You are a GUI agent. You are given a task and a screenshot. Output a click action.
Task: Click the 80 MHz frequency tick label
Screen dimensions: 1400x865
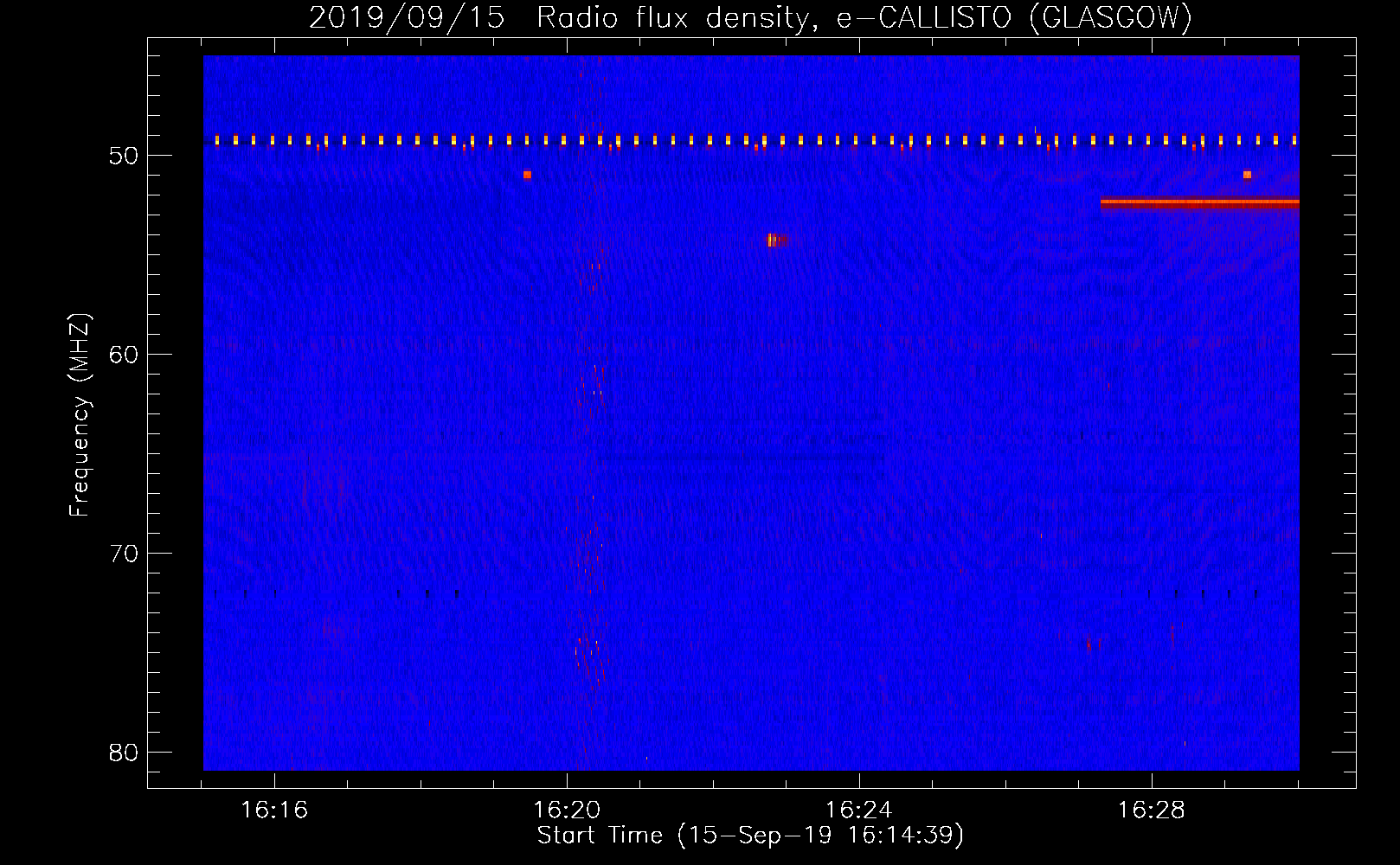(x=124, y=753)
